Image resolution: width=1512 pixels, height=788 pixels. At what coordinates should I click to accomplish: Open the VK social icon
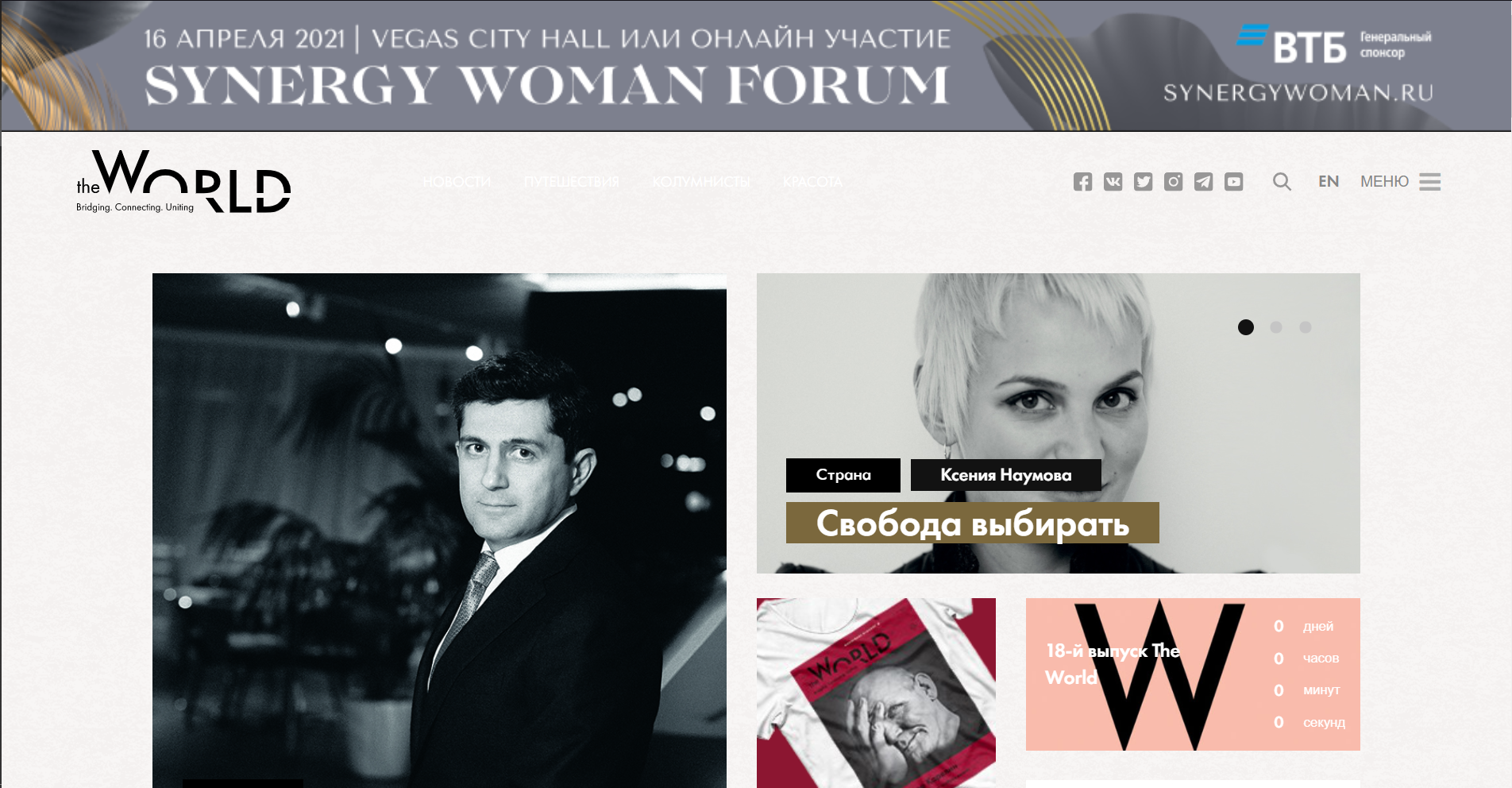click(x=1113, y=182)
